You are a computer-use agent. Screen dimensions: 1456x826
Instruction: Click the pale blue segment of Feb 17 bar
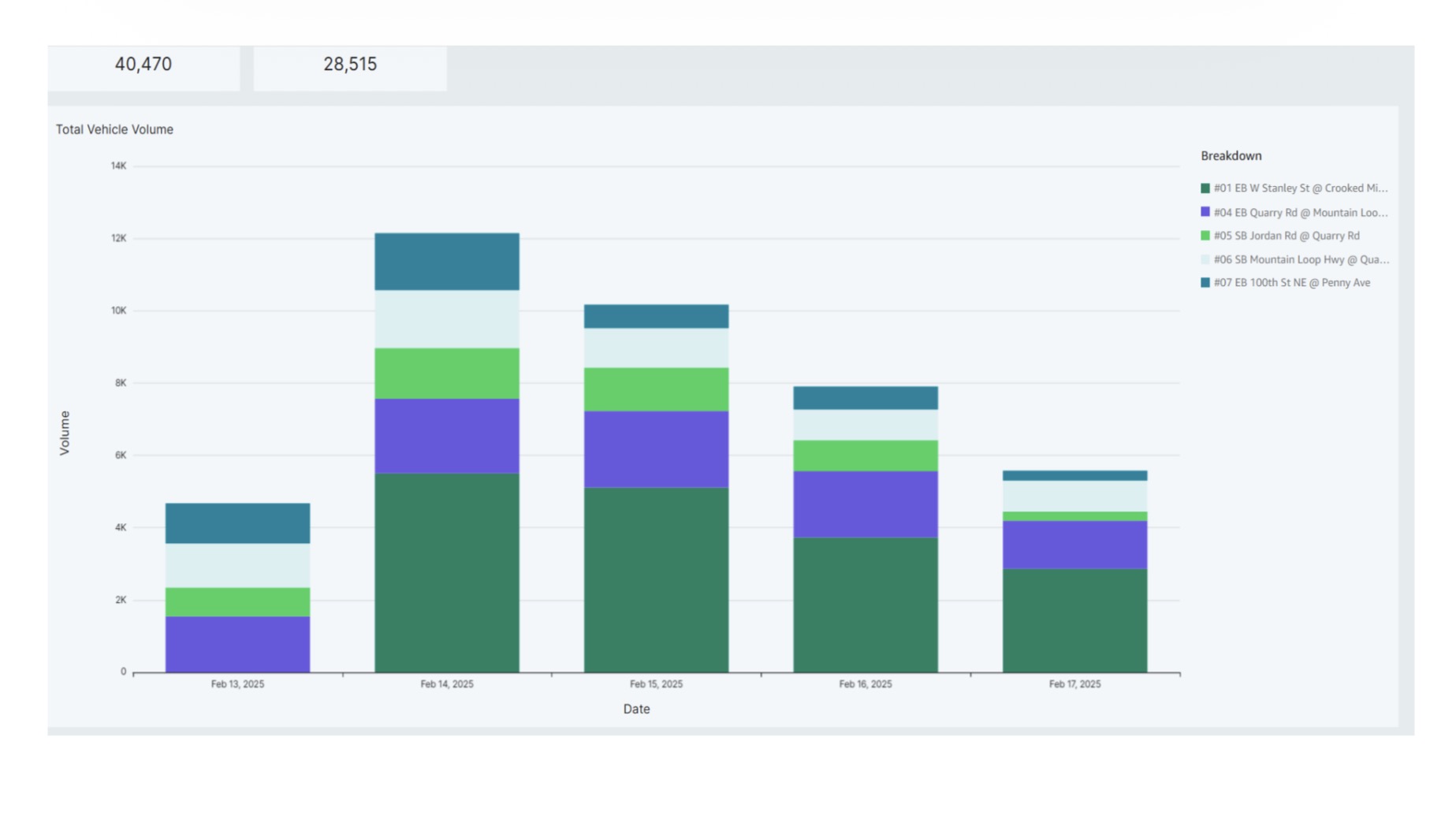1074,497
